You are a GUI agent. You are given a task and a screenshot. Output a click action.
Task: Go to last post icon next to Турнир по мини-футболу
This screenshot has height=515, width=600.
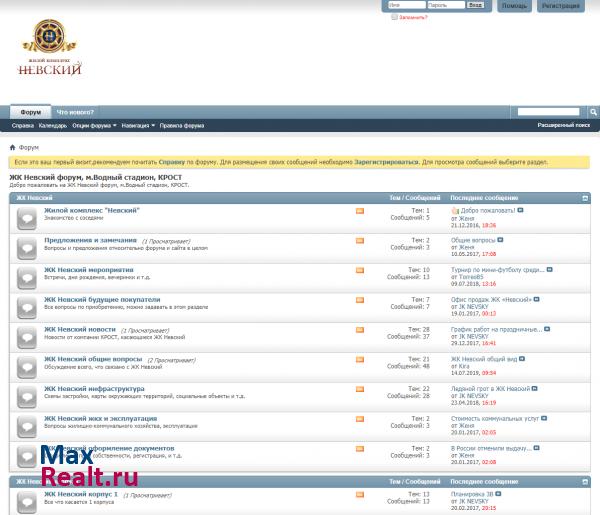tap(549, 270)
